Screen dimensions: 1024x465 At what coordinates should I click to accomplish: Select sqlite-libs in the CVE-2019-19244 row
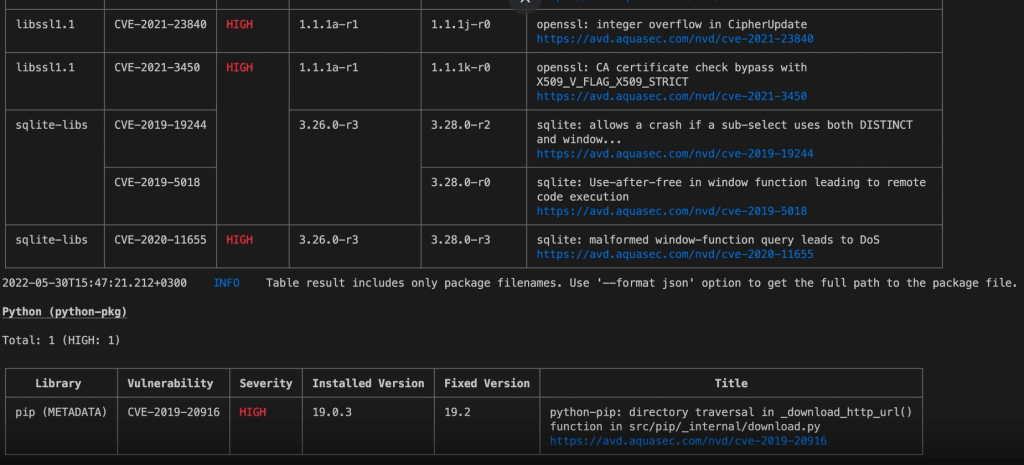[x=52, y=125]
